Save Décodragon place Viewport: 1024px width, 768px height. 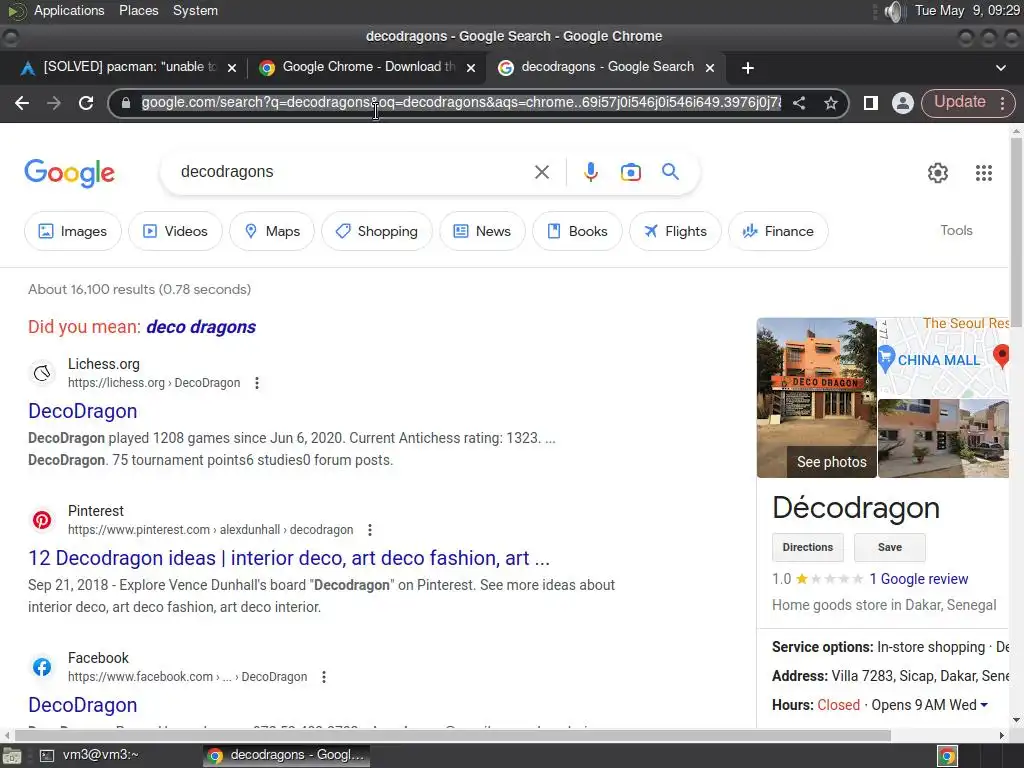[889, 547]
